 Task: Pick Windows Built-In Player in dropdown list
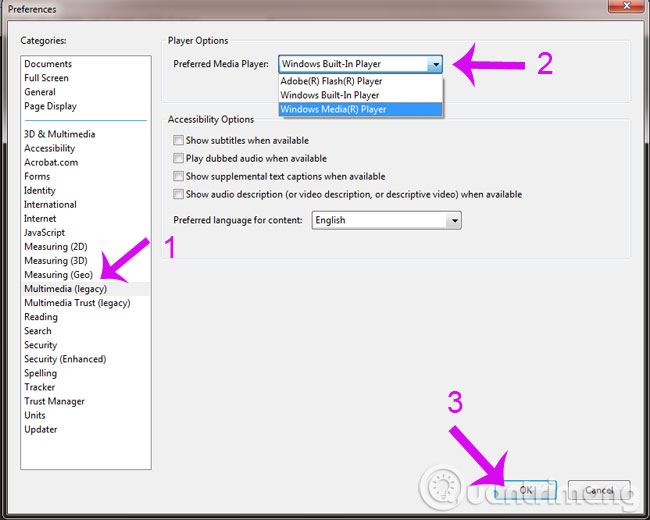point(360,95)
